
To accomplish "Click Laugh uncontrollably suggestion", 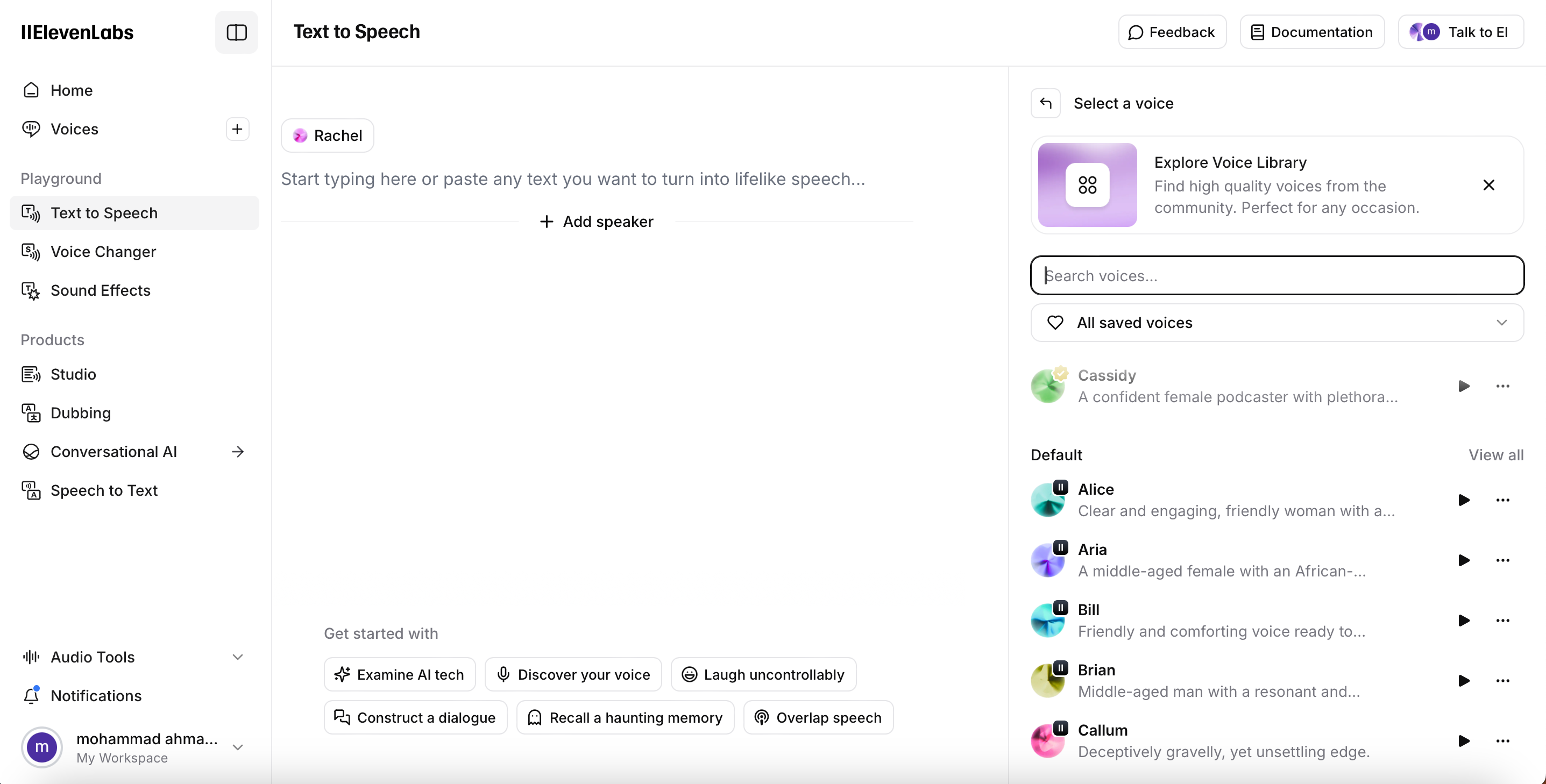I will pos(763,674).
